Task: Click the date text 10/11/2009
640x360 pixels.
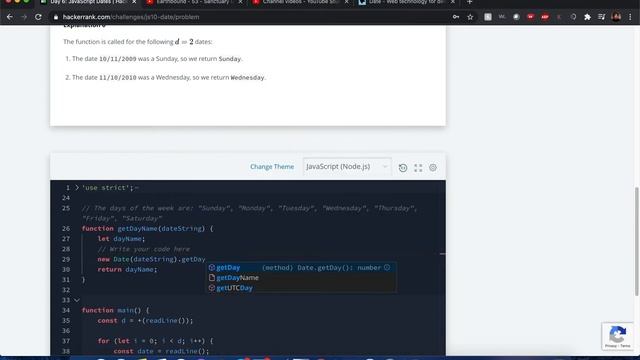Action: (x=118, y=59)
